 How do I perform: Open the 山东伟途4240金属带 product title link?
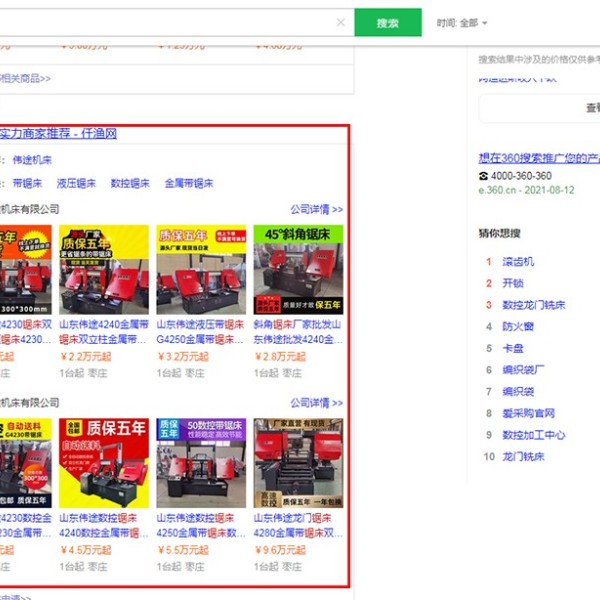[x=104, y=332]
